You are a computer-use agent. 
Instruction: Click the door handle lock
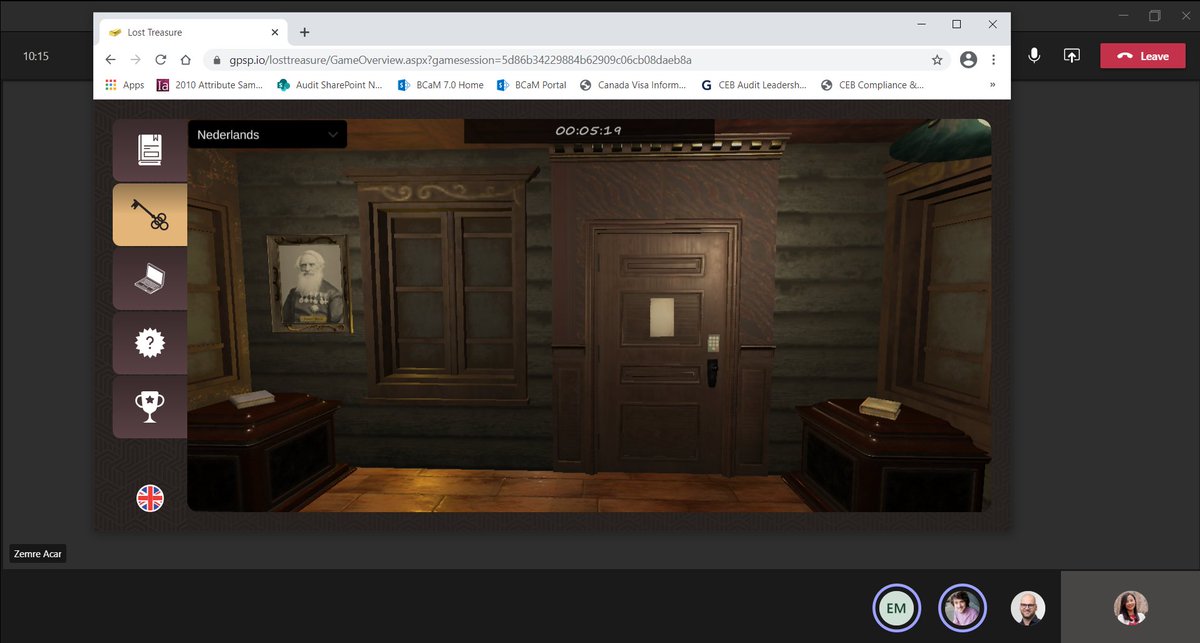pos(712,372)
